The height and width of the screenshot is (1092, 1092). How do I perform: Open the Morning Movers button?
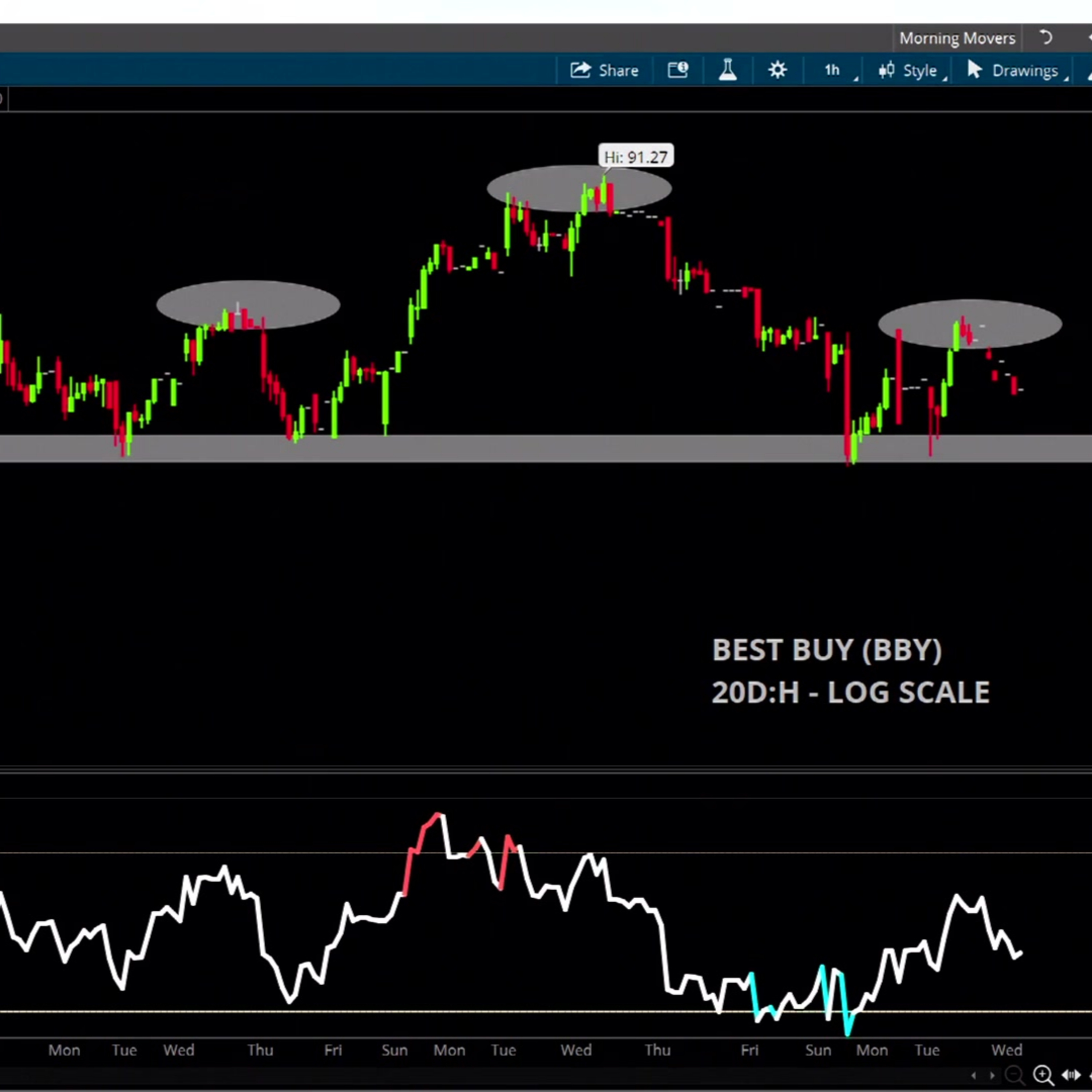coord(957,39)
